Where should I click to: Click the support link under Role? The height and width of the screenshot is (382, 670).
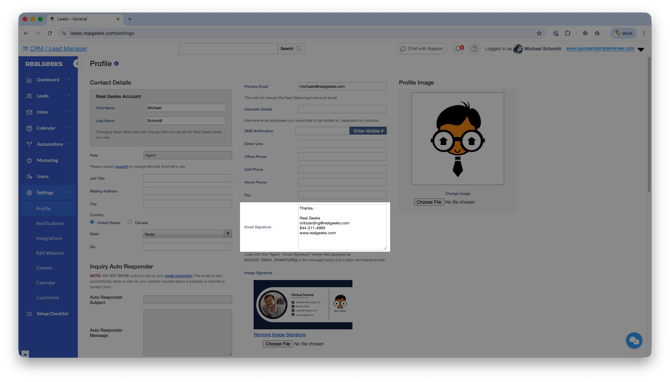coord(122,167)
